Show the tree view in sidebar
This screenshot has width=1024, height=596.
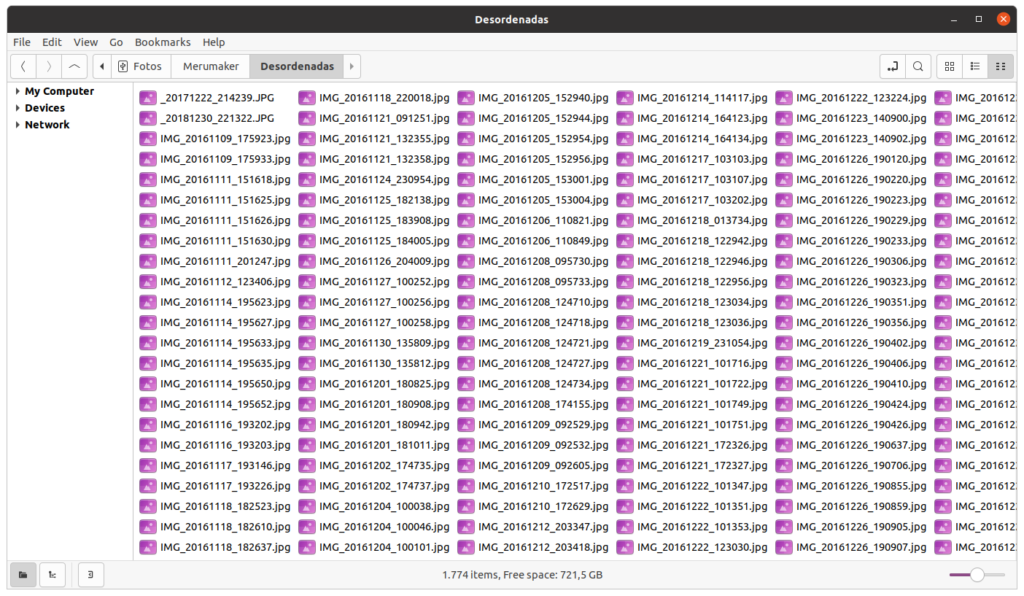point(53,575)
